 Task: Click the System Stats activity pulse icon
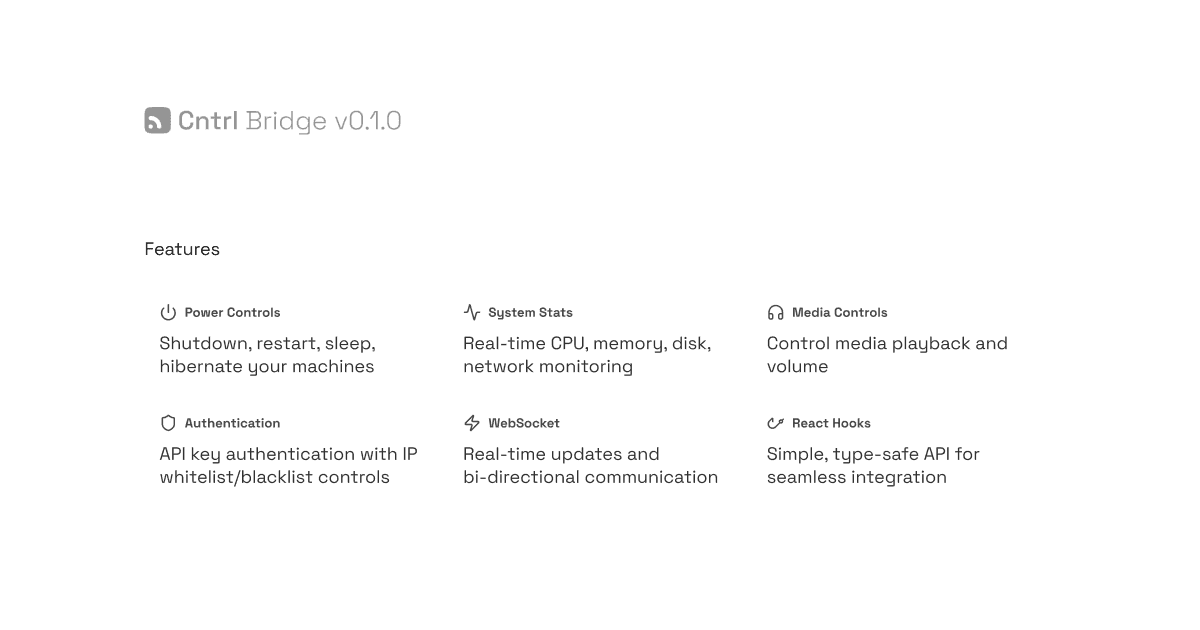pyautogui.click(x=472, y=313)
